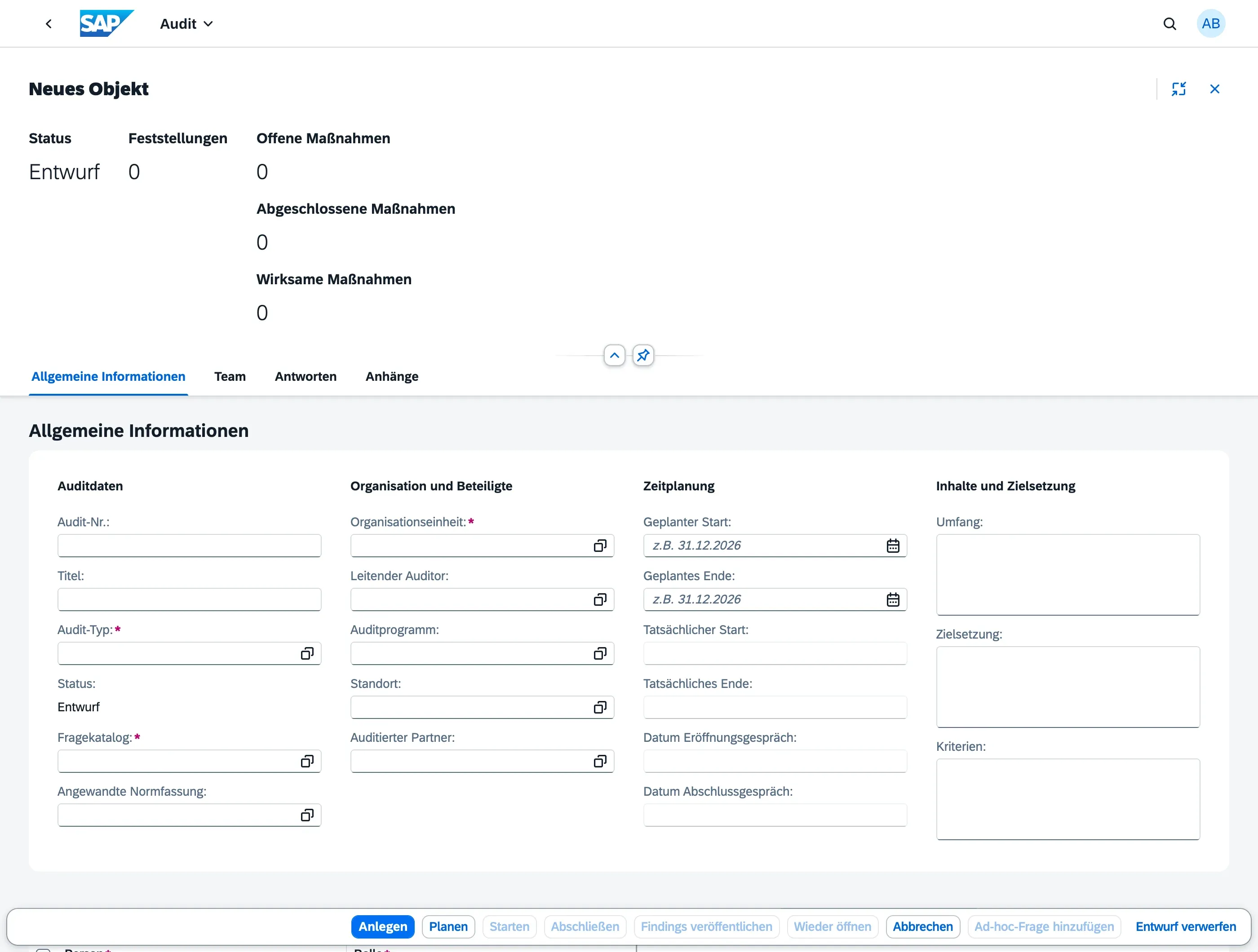Click Ad-hoc-Frage hinzufügen button
This screenshot has height=952, width=1258.
[x=1044, y=926]
